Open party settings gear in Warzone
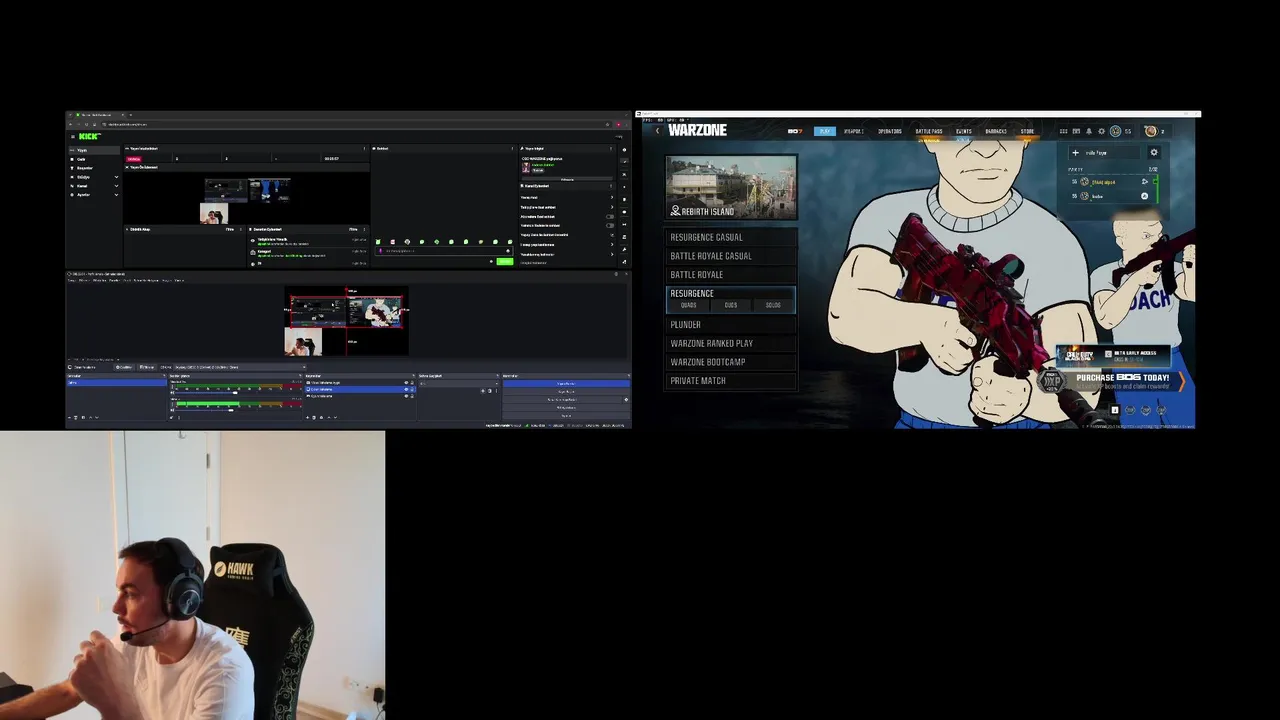1280x720 pixels. point(1154,153)
